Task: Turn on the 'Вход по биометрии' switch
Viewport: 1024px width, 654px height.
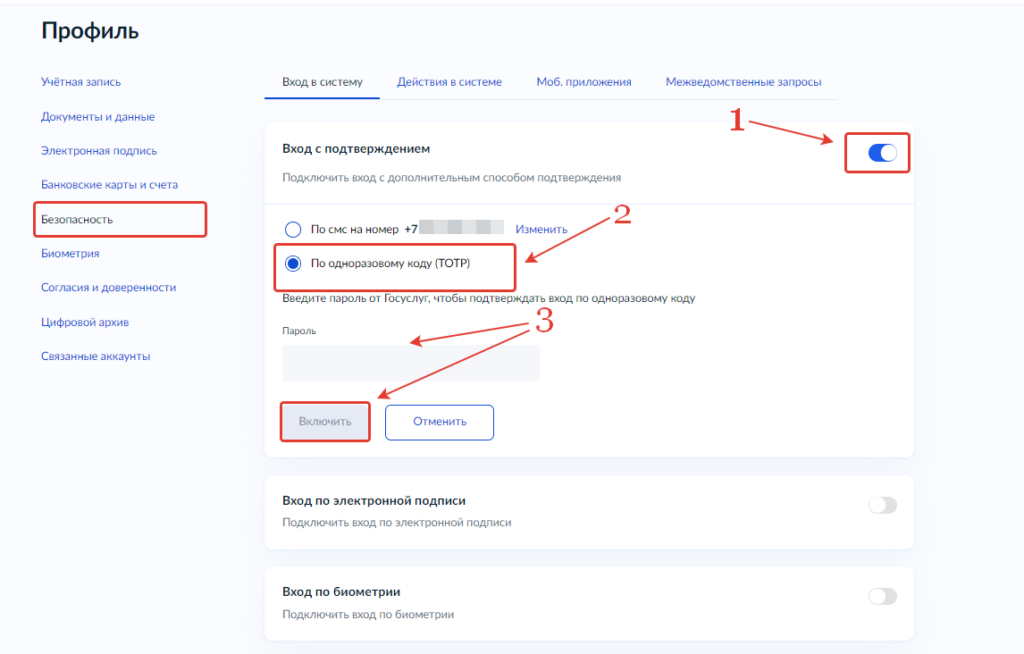Action: [882, 597]
